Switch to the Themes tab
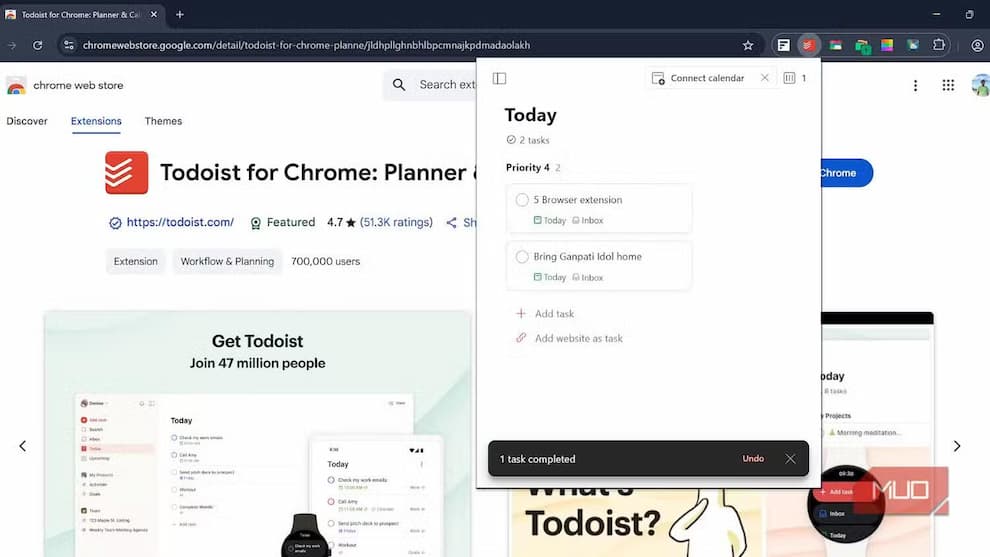Viewport: 990px width, 557px height. 163,121
